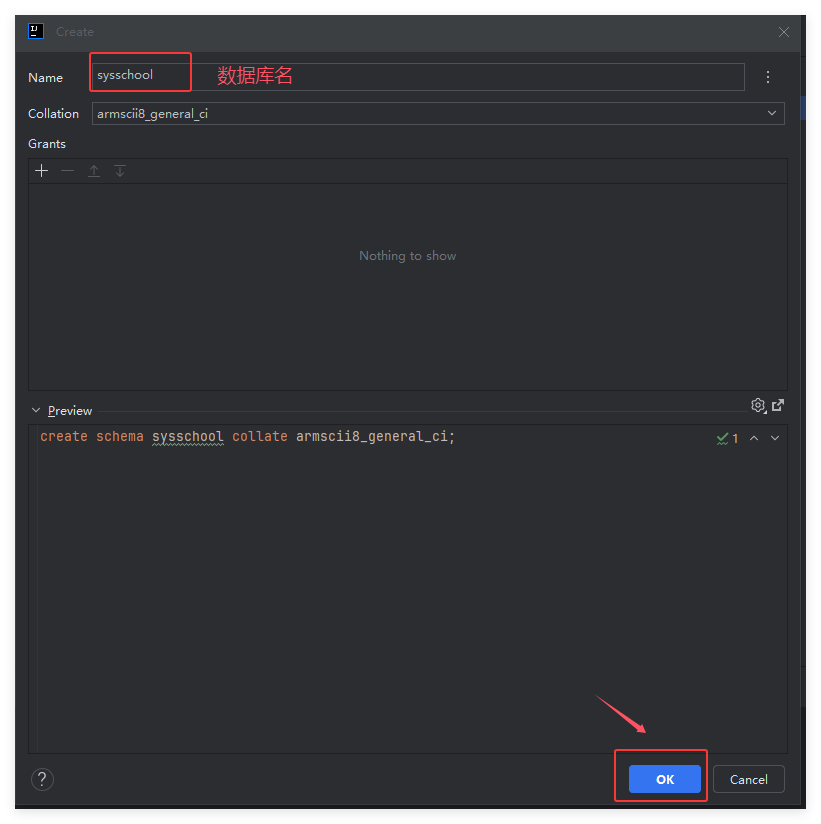Click 'armscii8_general_ci;' in preview code
This screenshot has width=821, height=824.
(375, 437)
